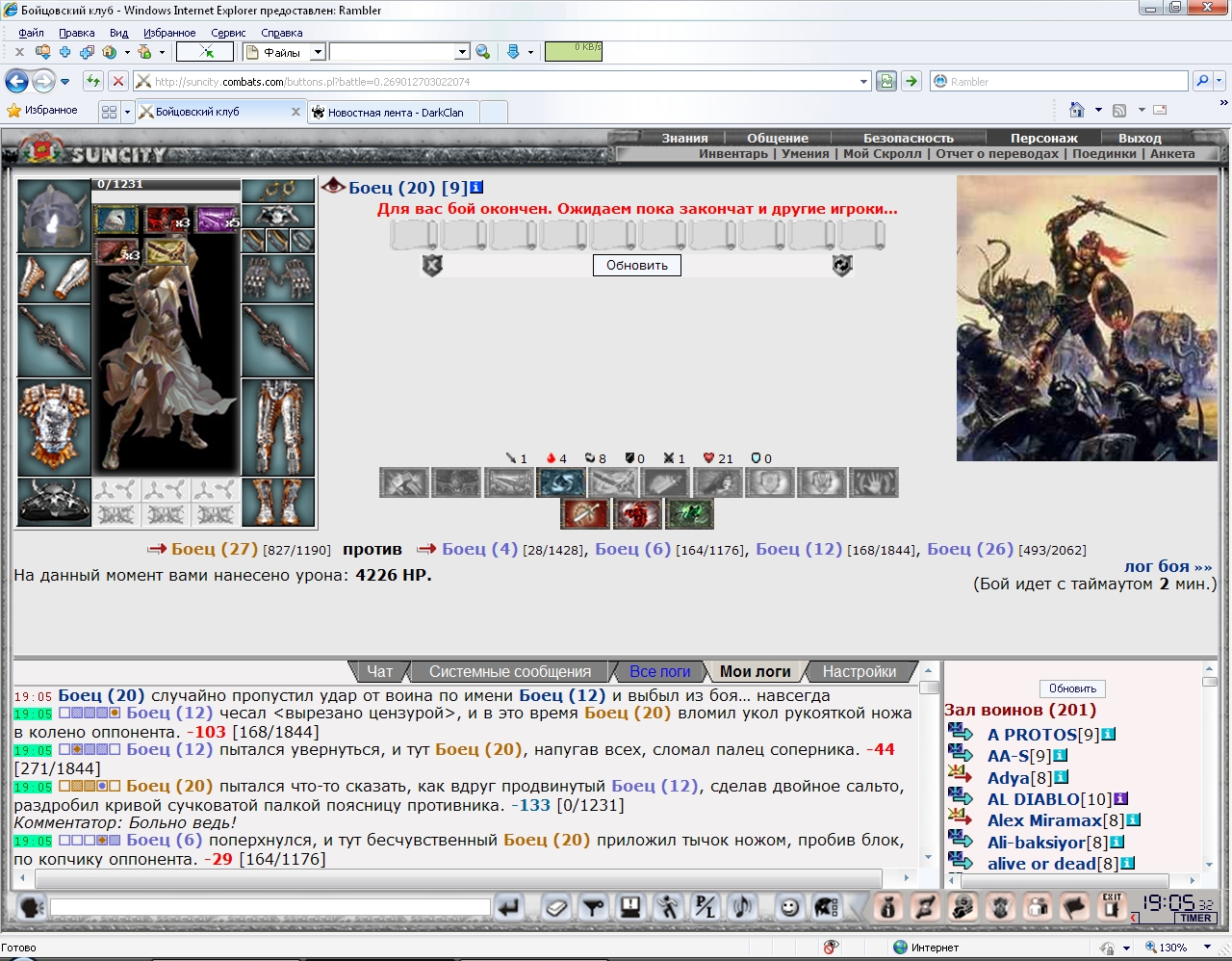Open the Знания game menu
The width and height of the screenshot is (1232, 961).
pyautogui.click(x=684, y=138)
